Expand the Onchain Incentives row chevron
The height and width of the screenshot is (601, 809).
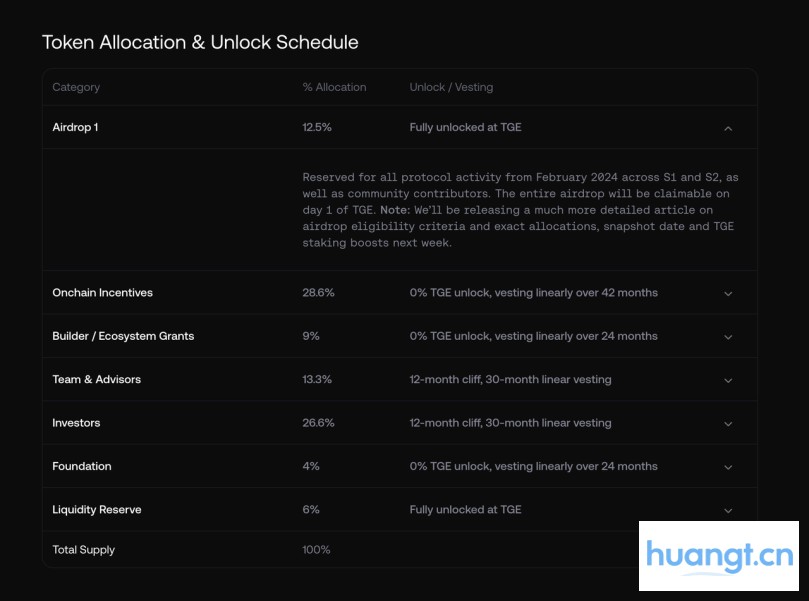click(728, 294)
